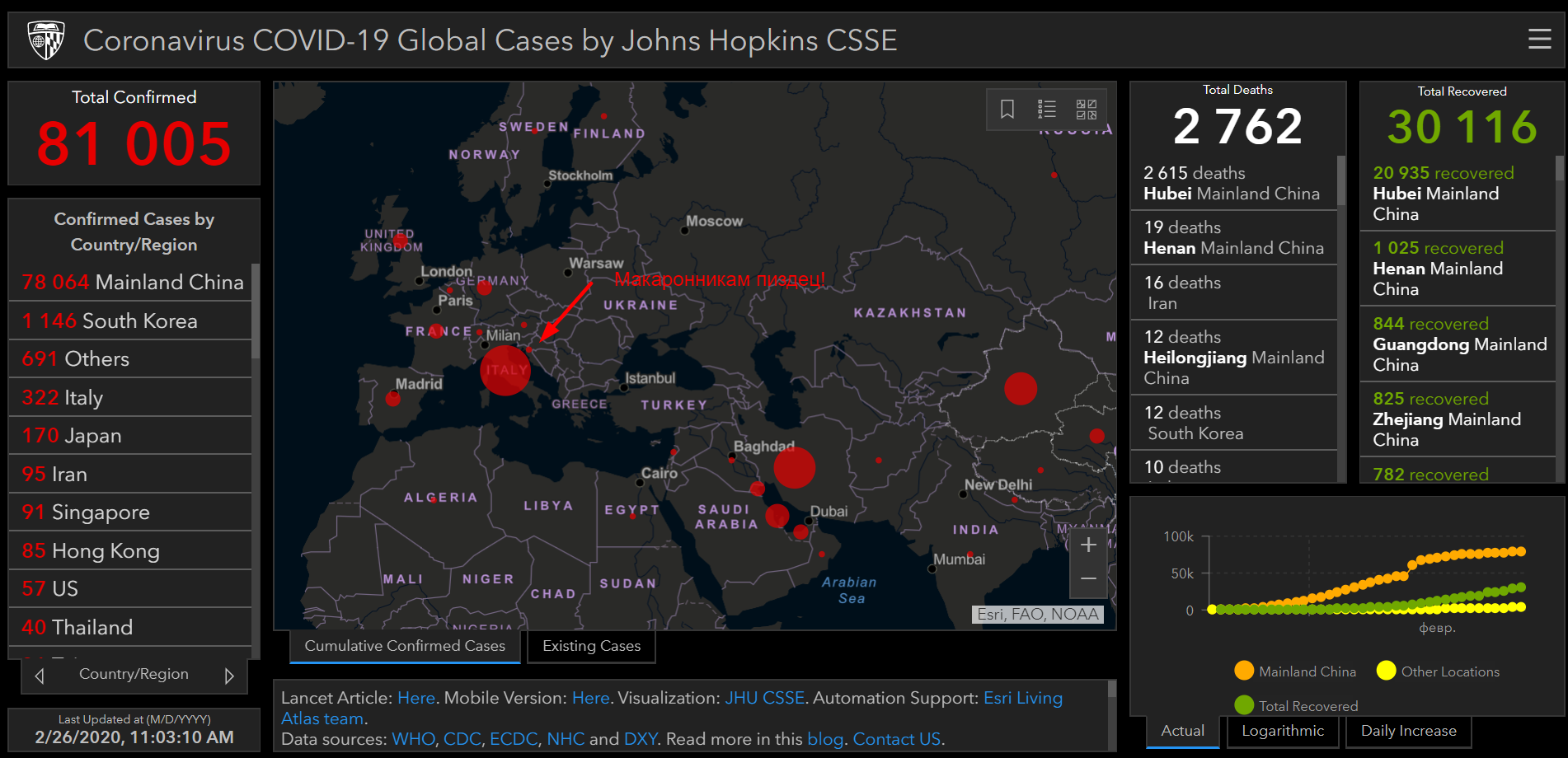Viewport: 1568px width, 758px height.
Task: Select the 40 Thailand row
Action: point(130,627)
